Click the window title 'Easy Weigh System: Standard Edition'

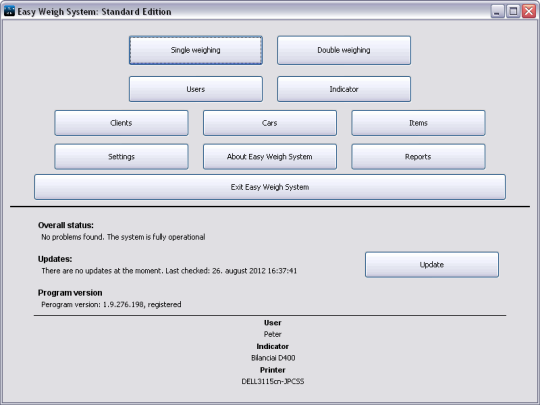pyautogui.click(x=94, y=12)
